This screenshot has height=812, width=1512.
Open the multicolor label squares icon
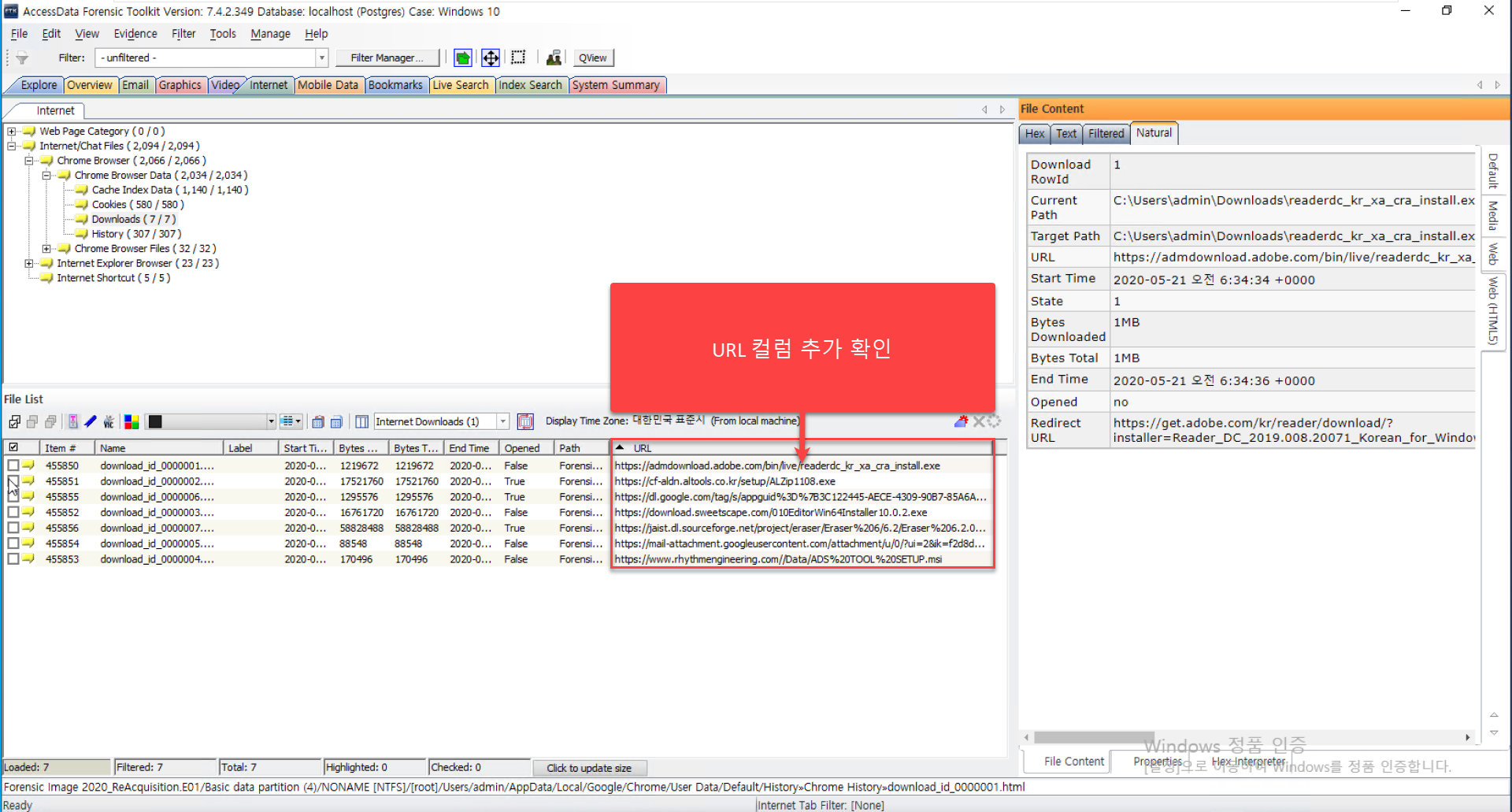pos(132,422)
